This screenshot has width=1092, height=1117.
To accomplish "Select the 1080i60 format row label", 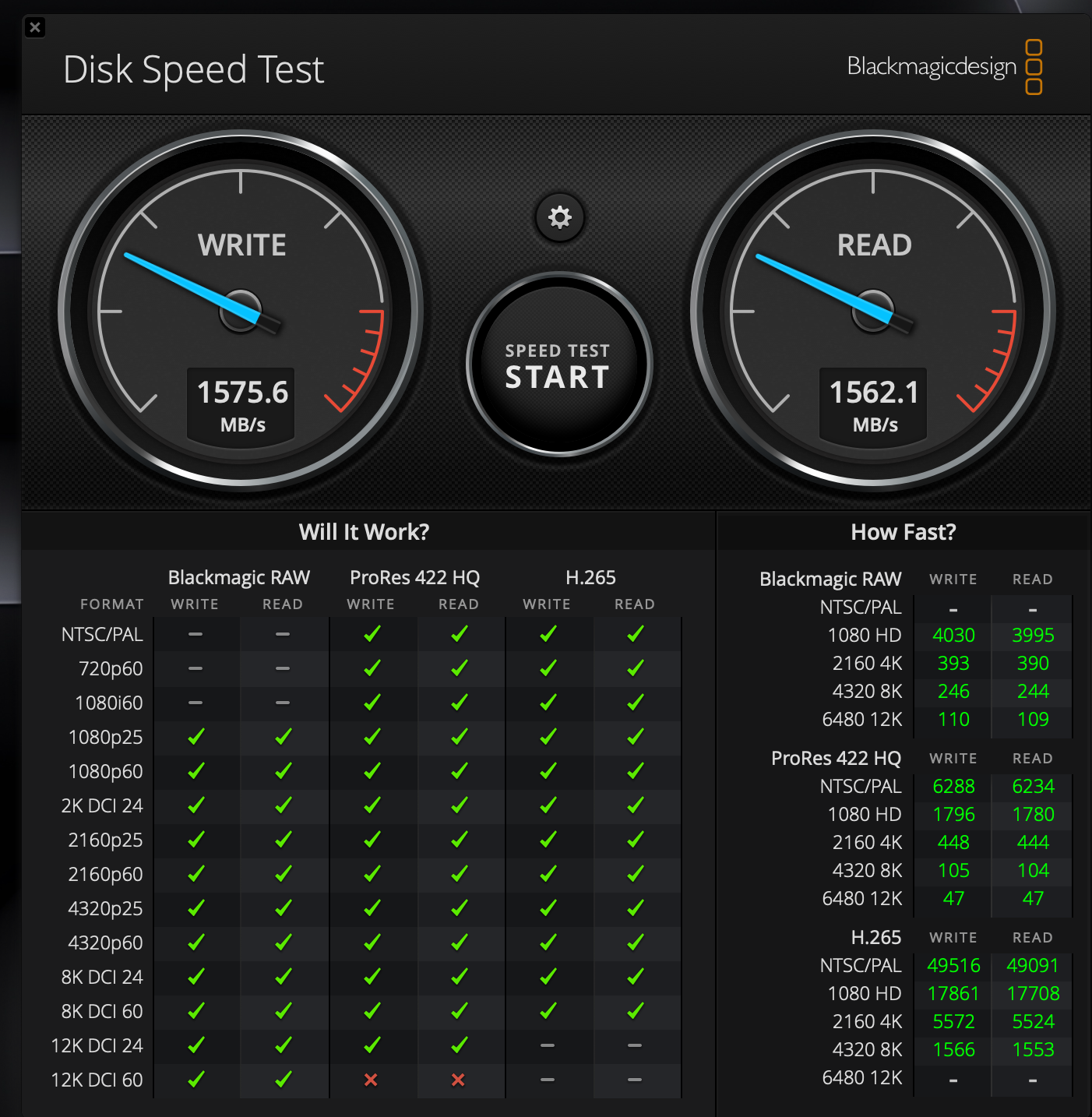I will (x=109, y=703).
